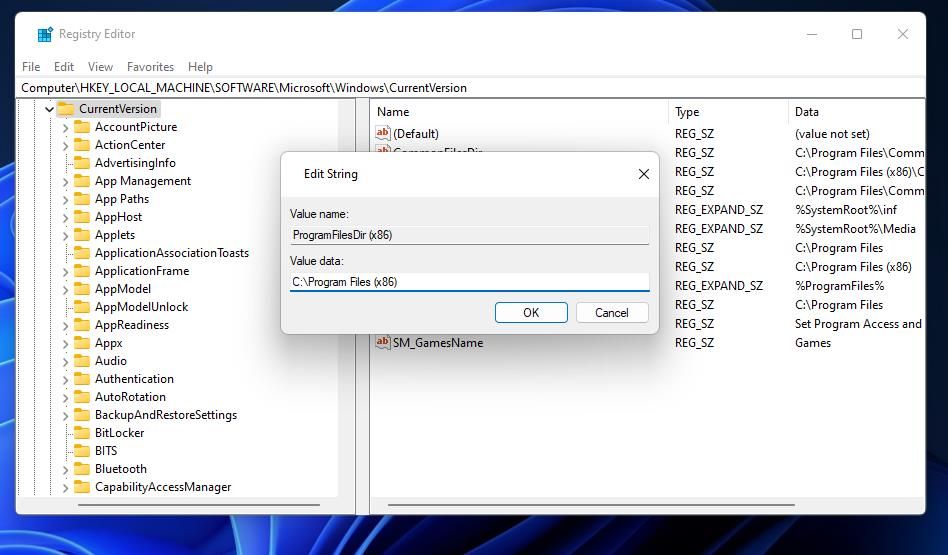
Task: Click the %SystemRoot%\Media data cell
Action: tap(855, 229)
